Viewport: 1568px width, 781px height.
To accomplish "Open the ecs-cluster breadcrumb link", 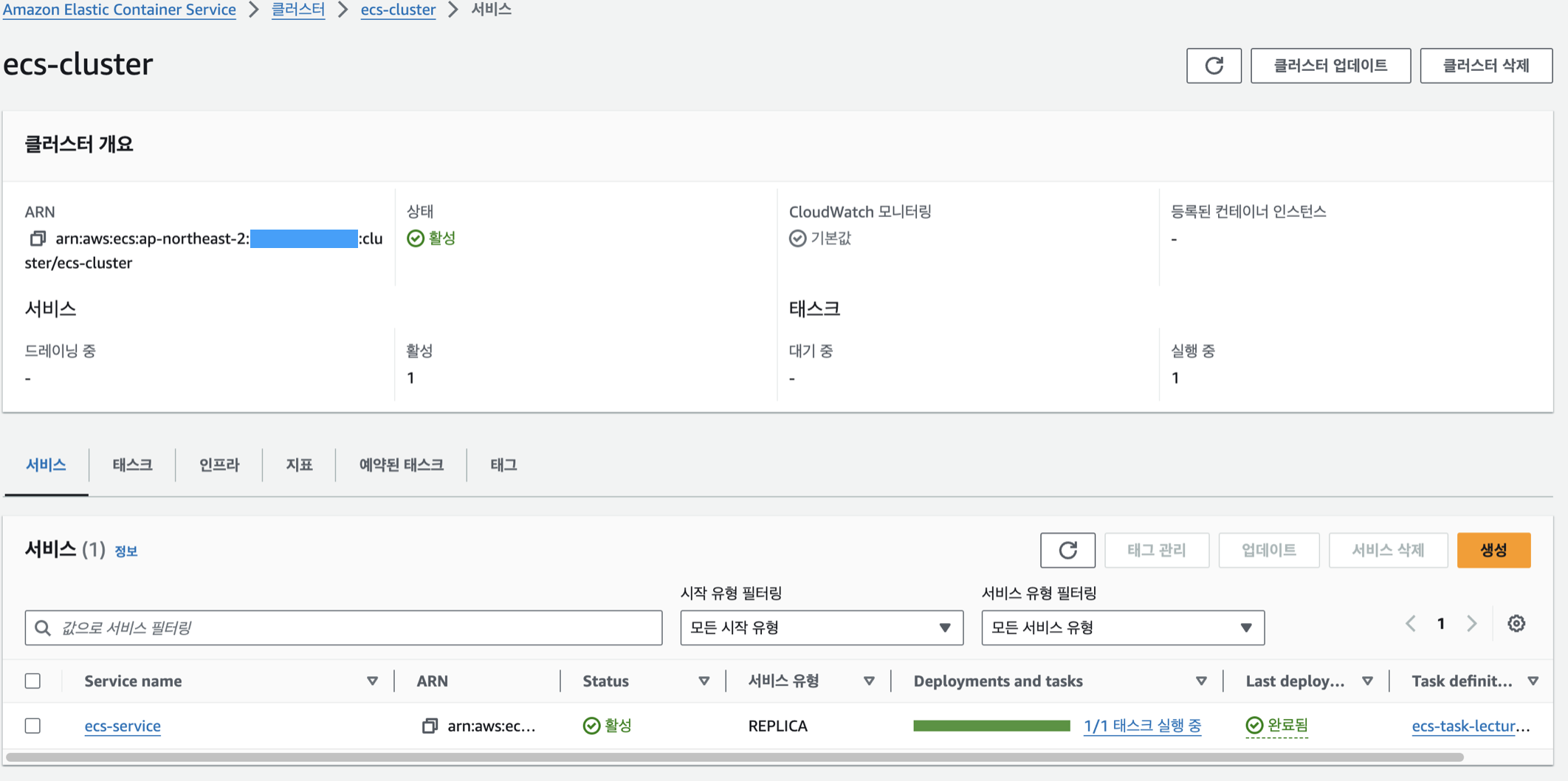I will 398,10.
